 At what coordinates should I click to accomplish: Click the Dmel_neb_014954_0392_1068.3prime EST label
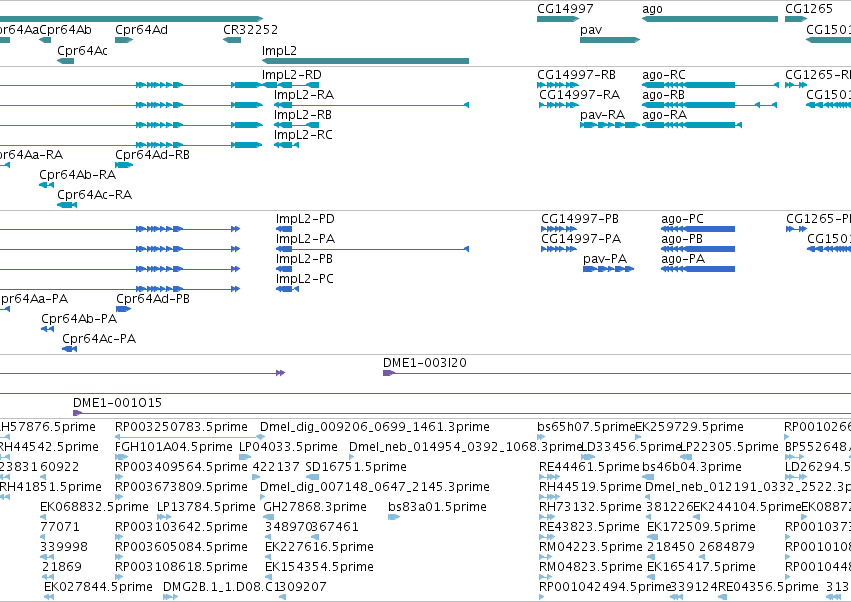pos(465,447)
